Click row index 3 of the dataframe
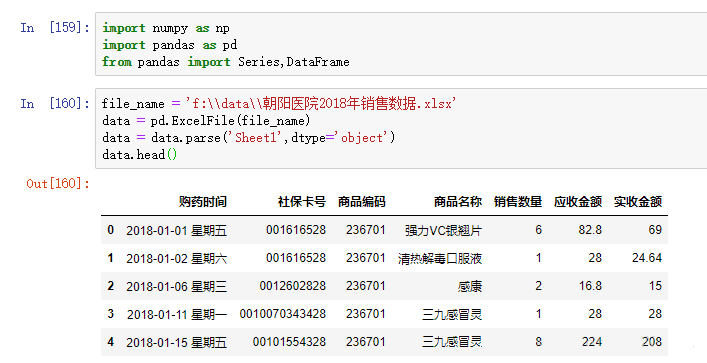 110,314
